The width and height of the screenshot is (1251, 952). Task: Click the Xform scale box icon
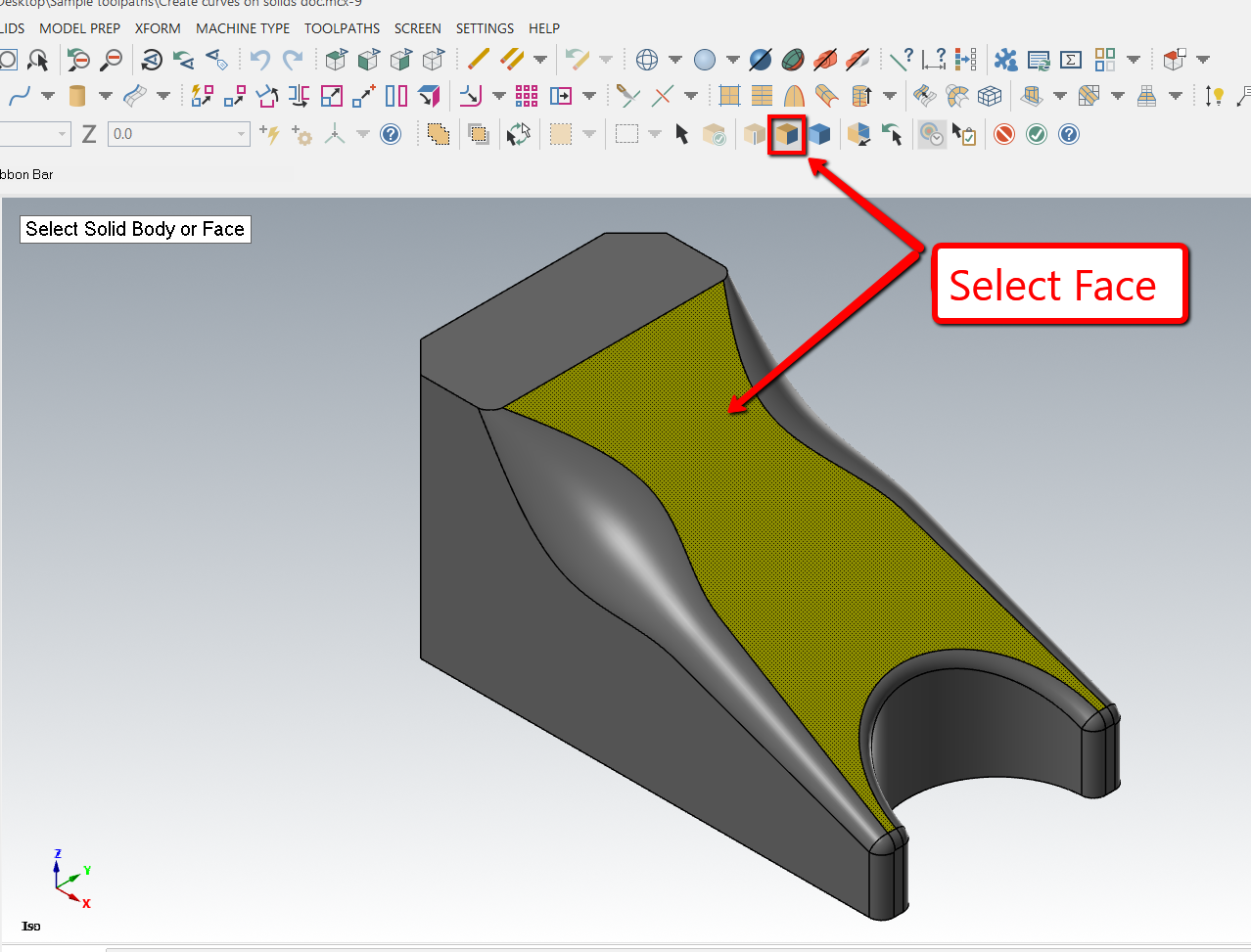click(332, 96)
